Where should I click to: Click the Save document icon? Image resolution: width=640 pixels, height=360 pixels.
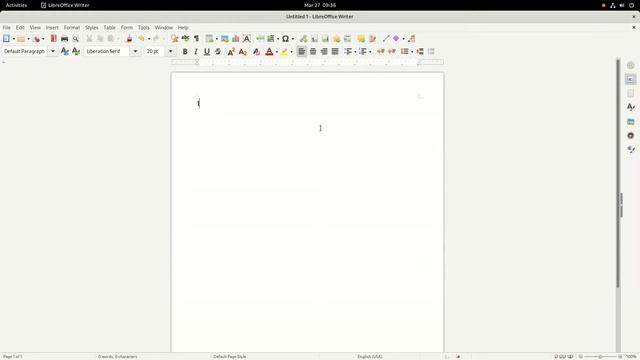pyautogui.click(x=37, y=39)
